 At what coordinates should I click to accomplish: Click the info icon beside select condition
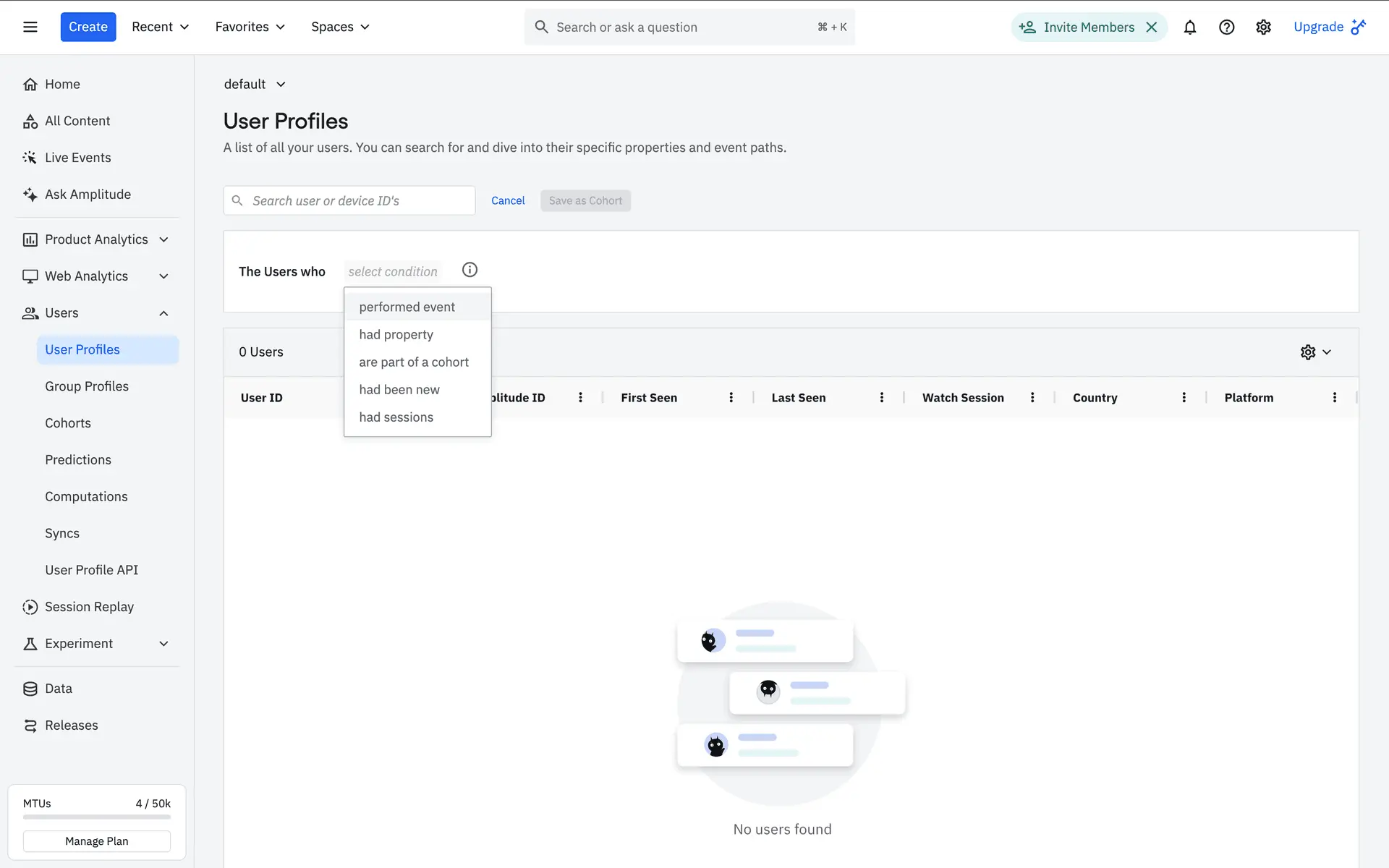point(470,270)
